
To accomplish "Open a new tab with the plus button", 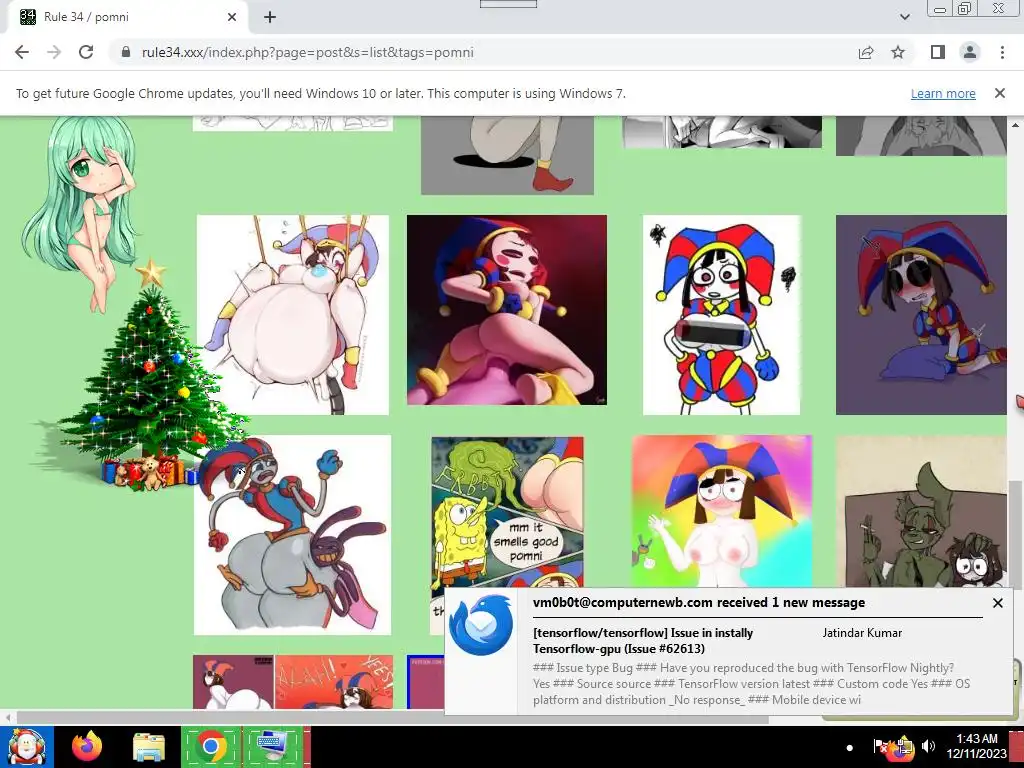I will [x=270, y=17].
